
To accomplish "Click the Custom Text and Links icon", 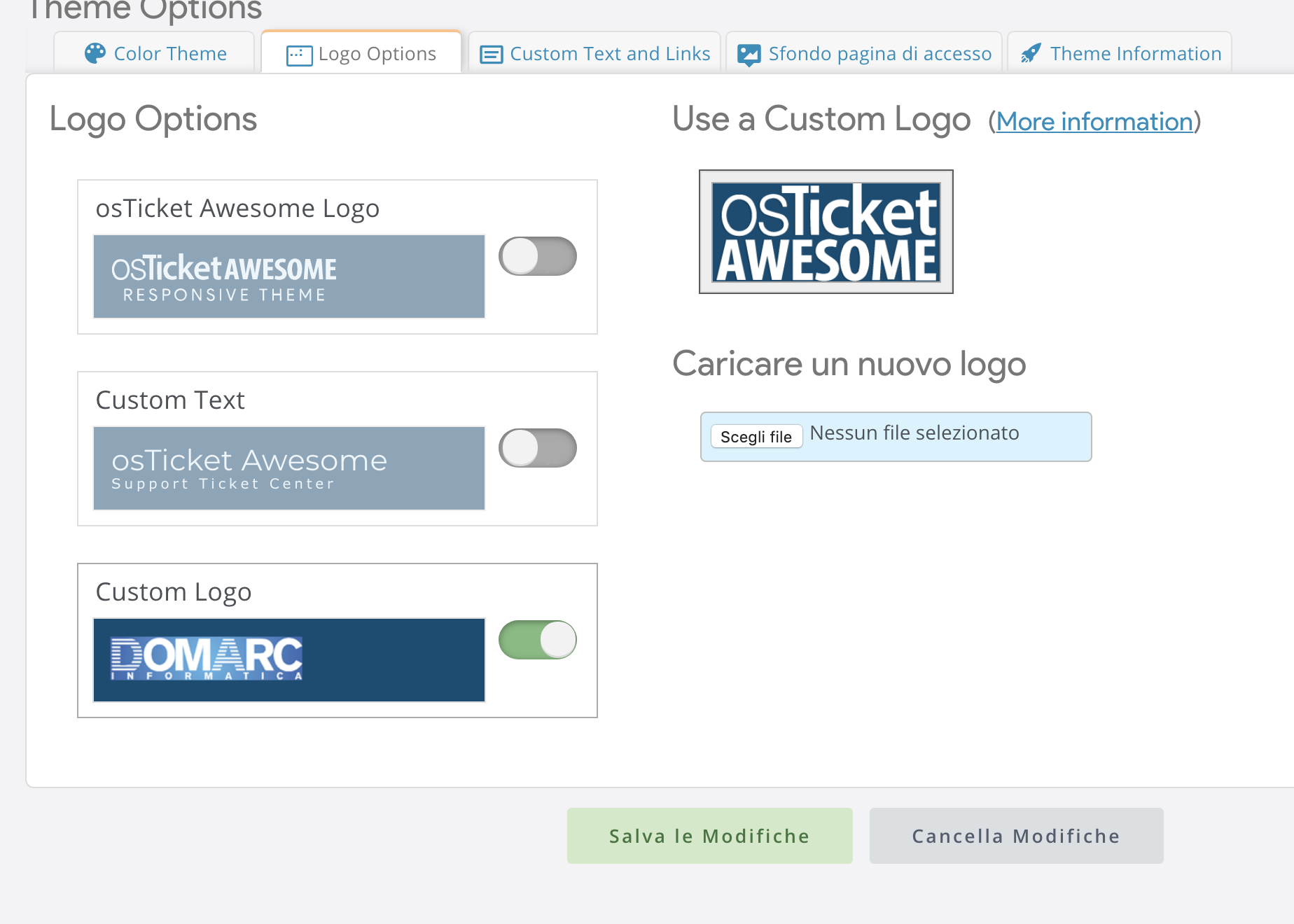I will (x=491, y=55).
